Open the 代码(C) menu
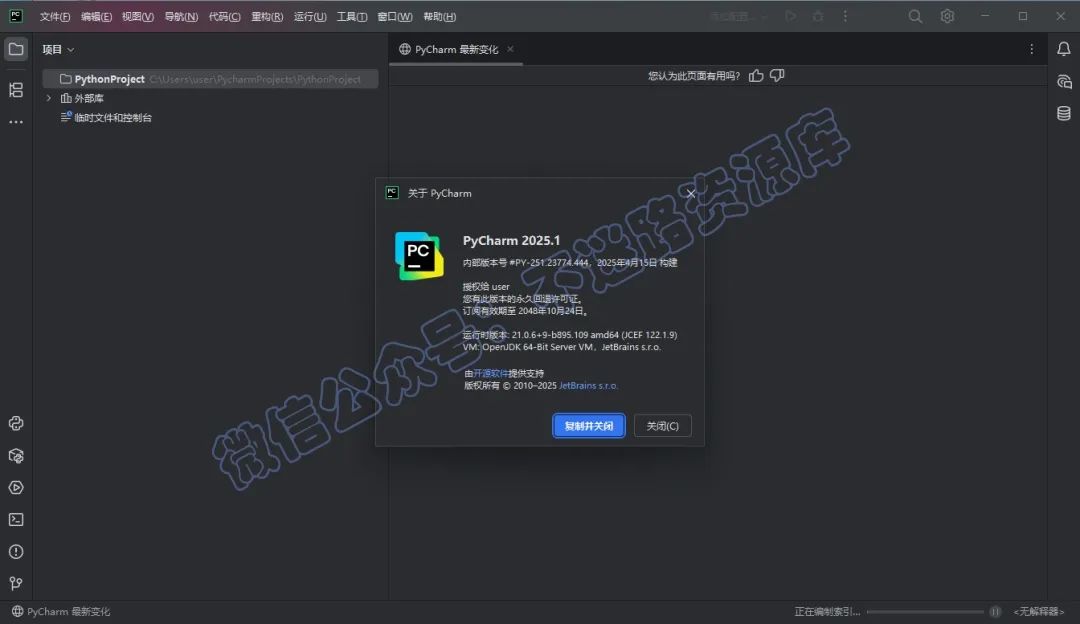 (225, 17)
